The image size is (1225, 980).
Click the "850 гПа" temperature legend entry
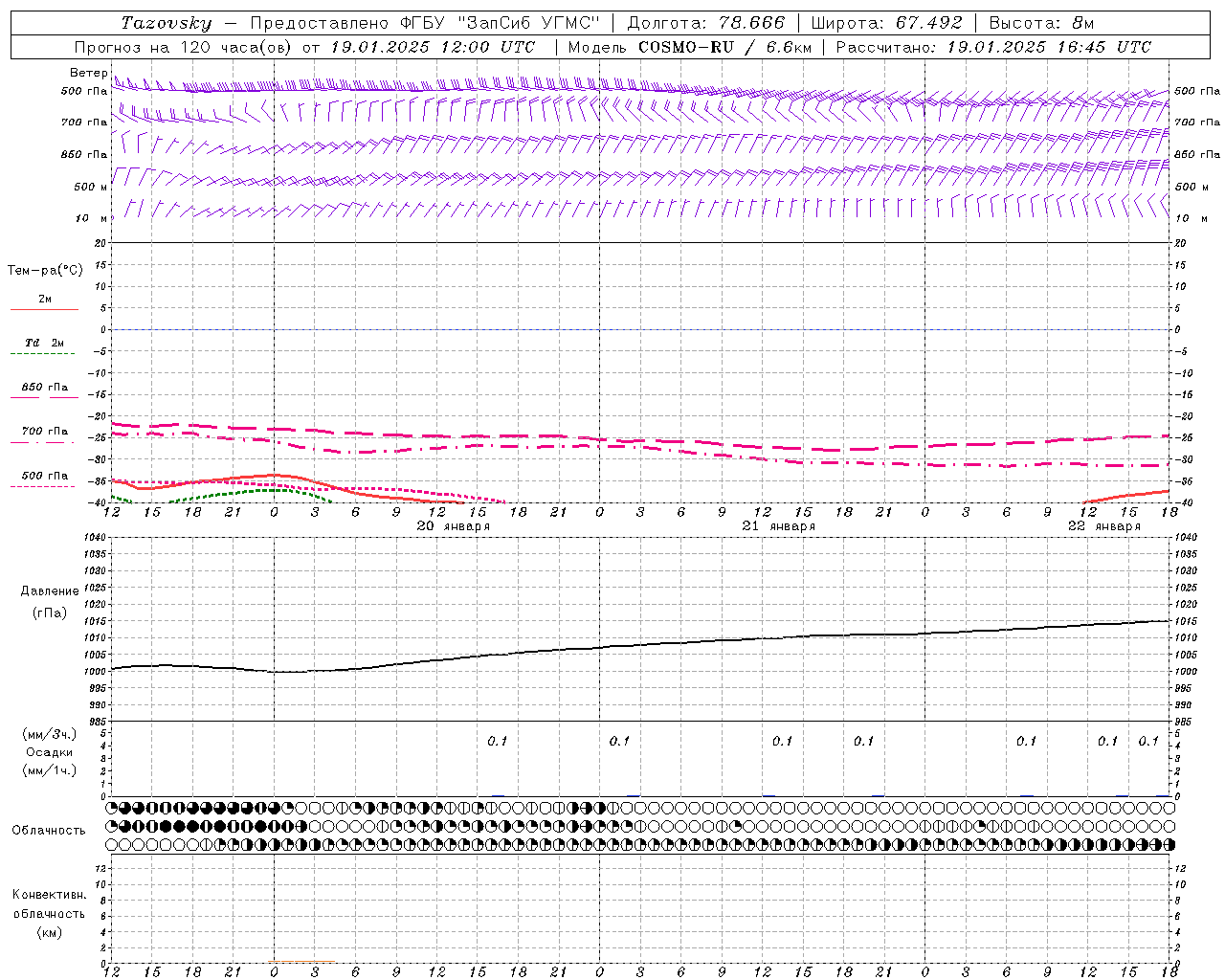44,387
